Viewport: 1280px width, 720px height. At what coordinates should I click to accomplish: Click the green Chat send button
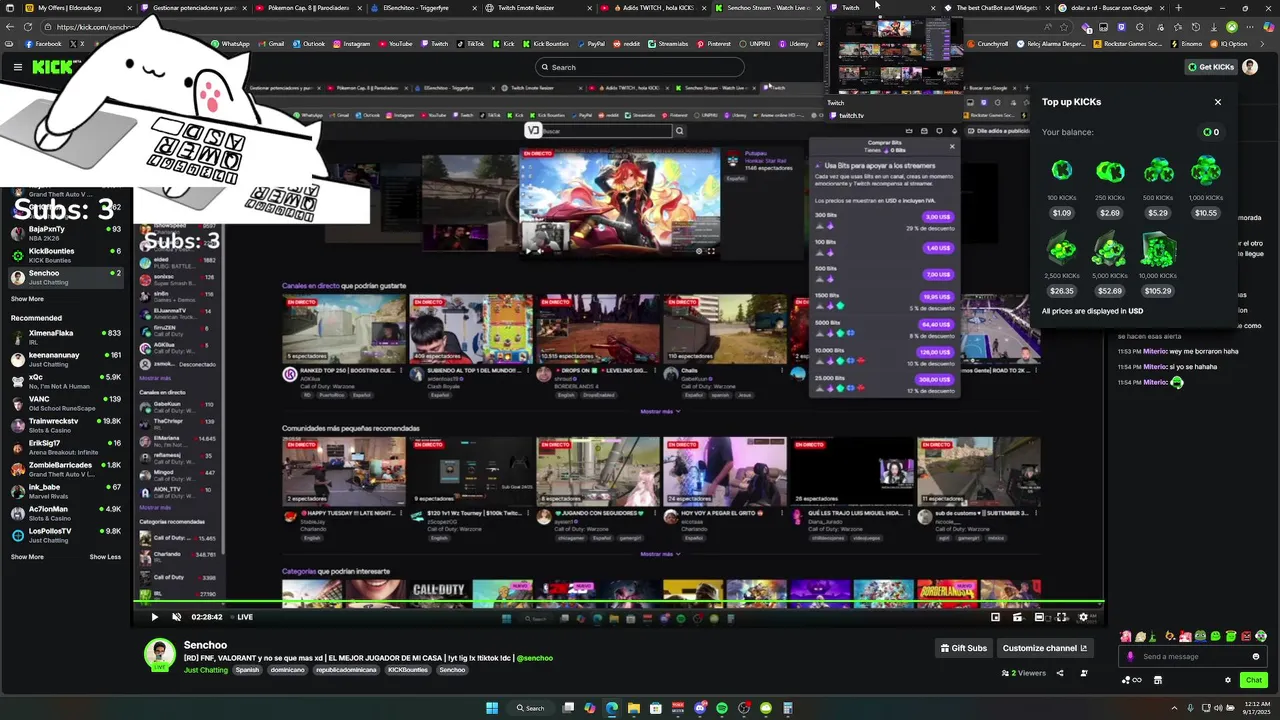[1253, 680]
